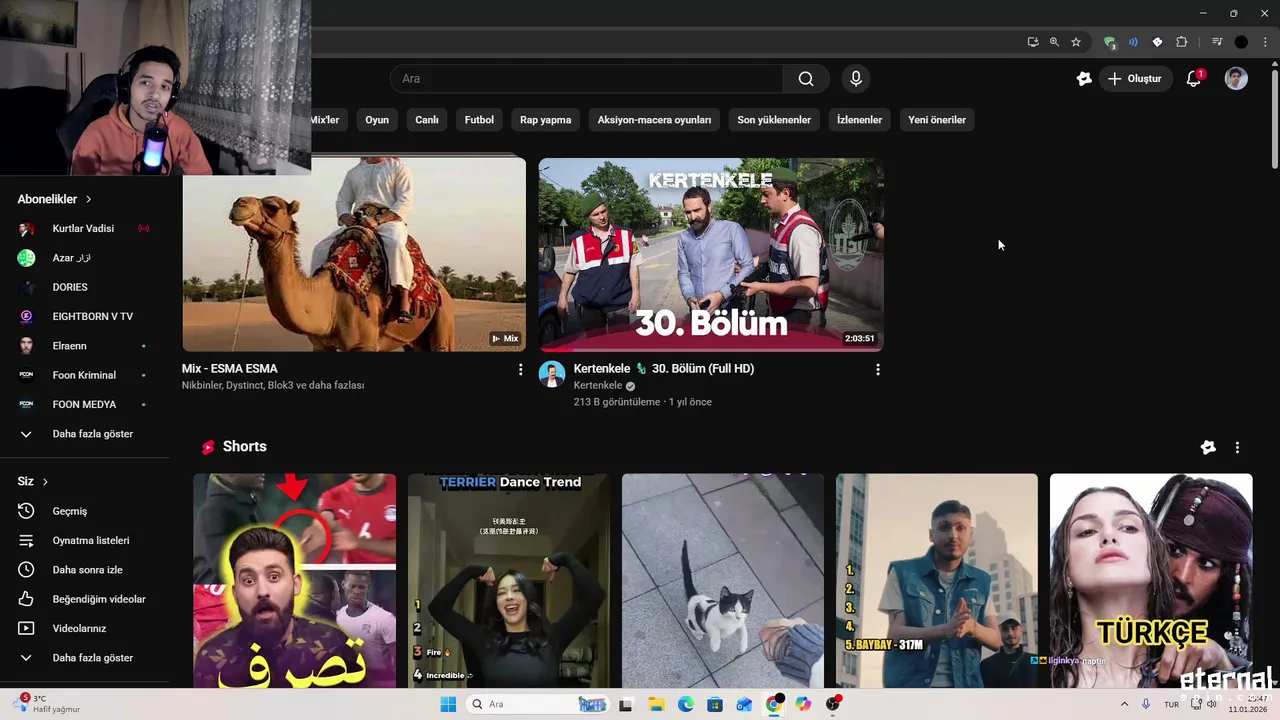Click the green shield extension icon
The image size is (1280, 720).
1109,42
